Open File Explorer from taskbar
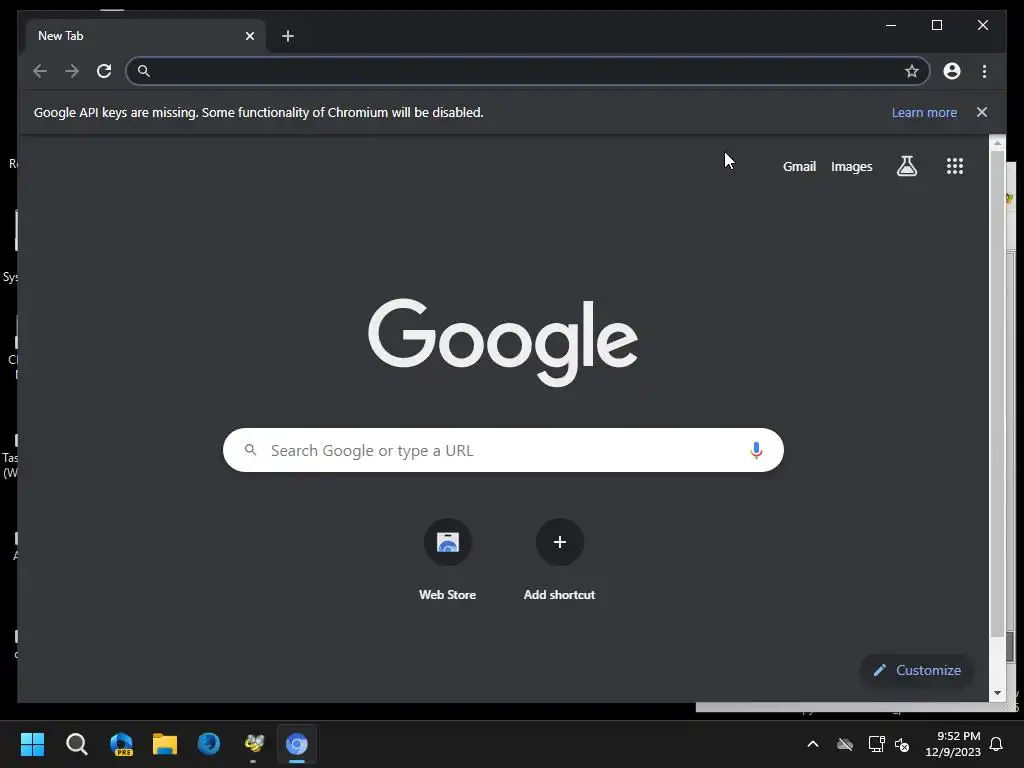 click(165, 744)
